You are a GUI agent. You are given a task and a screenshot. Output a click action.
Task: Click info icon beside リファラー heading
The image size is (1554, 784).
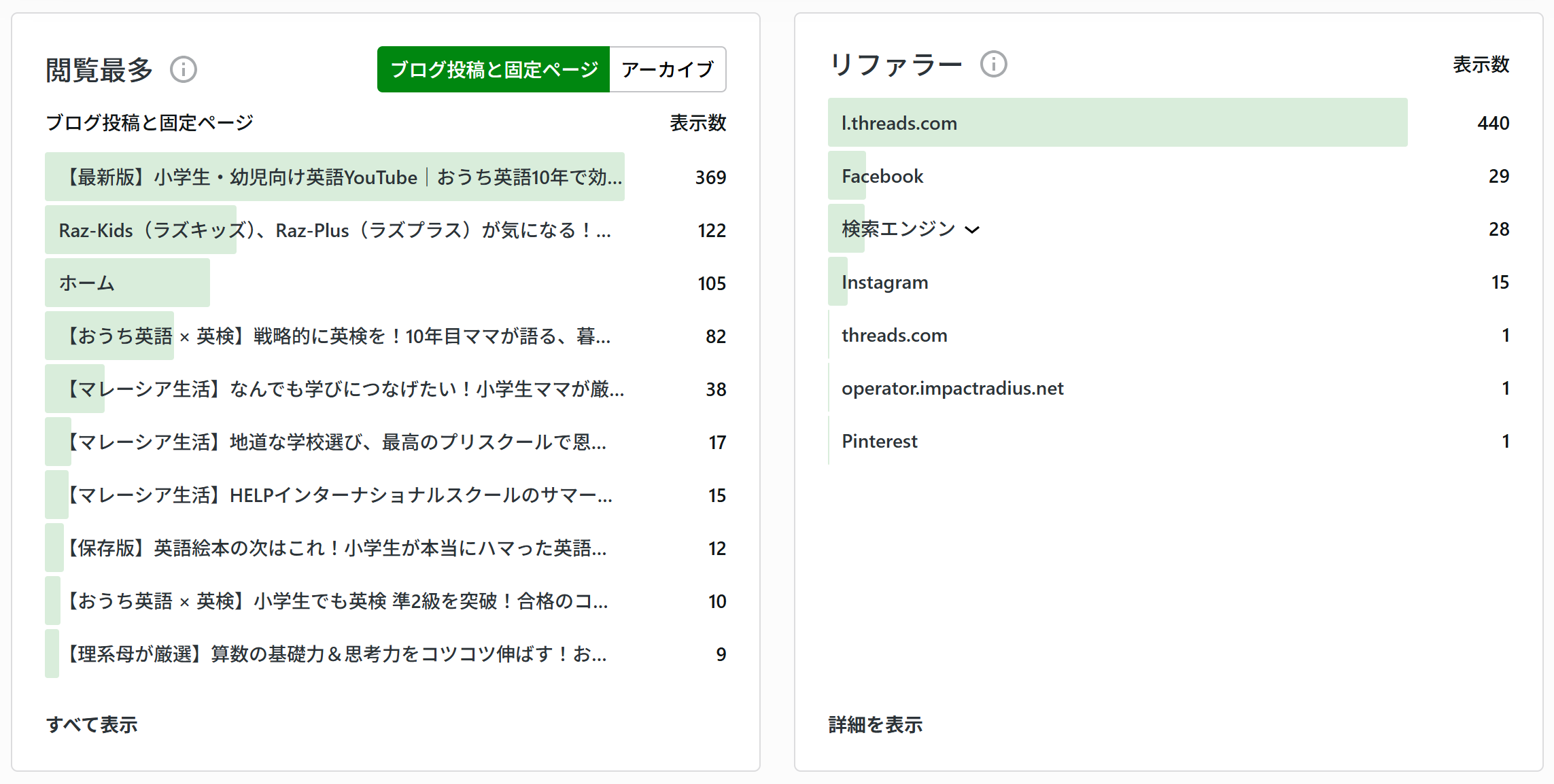coord(993,65)
